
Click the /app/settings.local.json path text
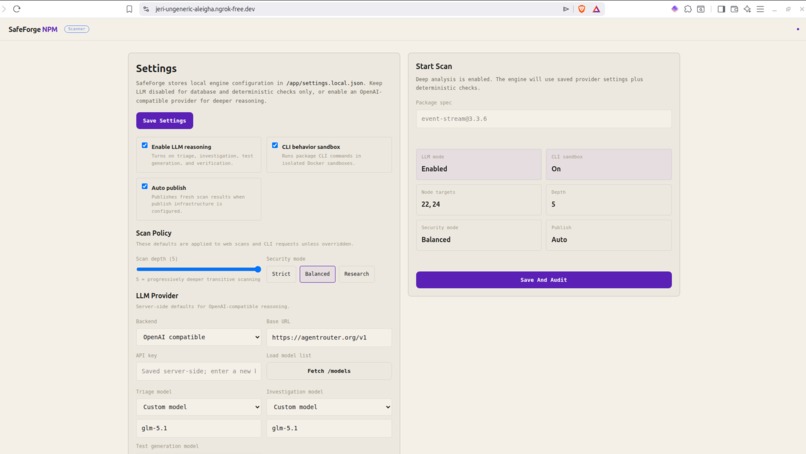point(325,83)
